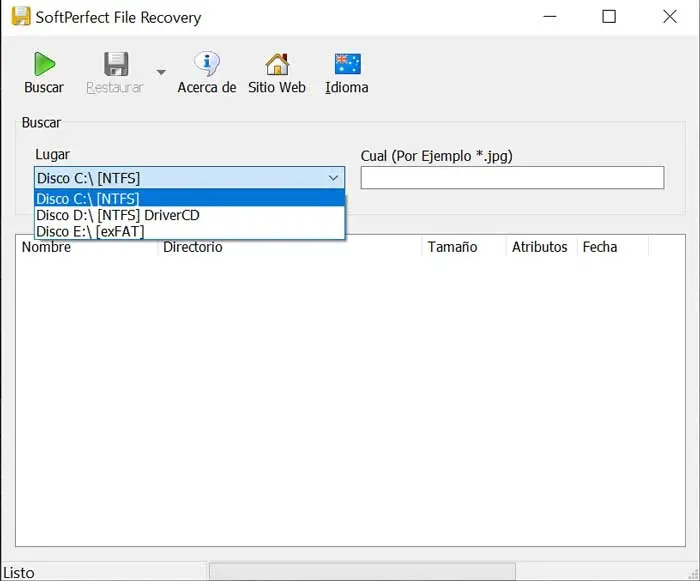700x581 pixels.
Task: Open the Restaurar dropdown arrow
Action: (x=161, y=72)
